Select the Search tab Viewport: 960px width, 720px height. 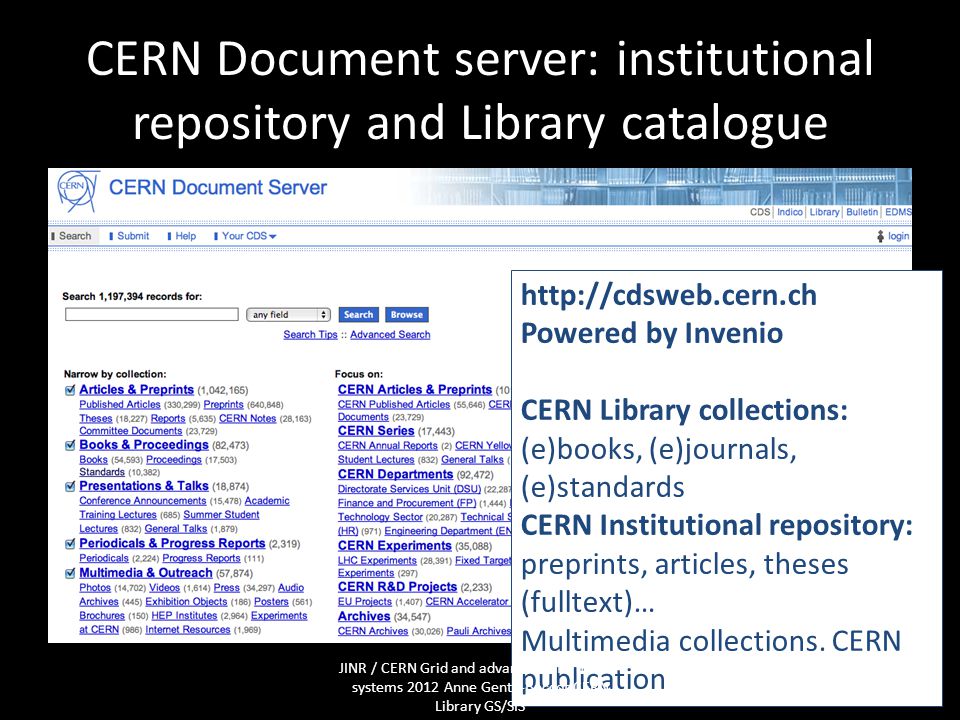click(x=73, y=236)
